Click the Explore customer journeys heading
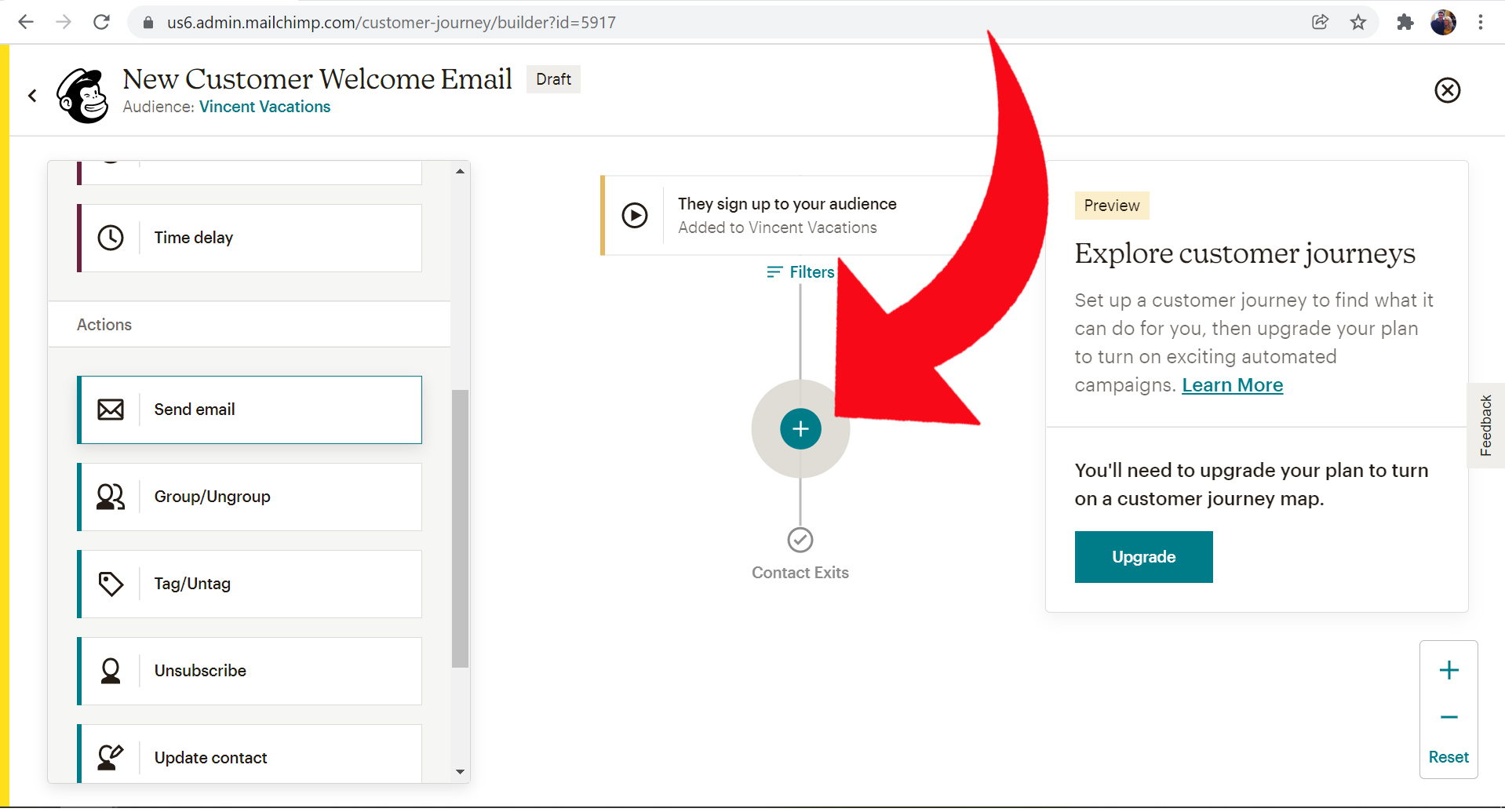 pos(1244,253)
